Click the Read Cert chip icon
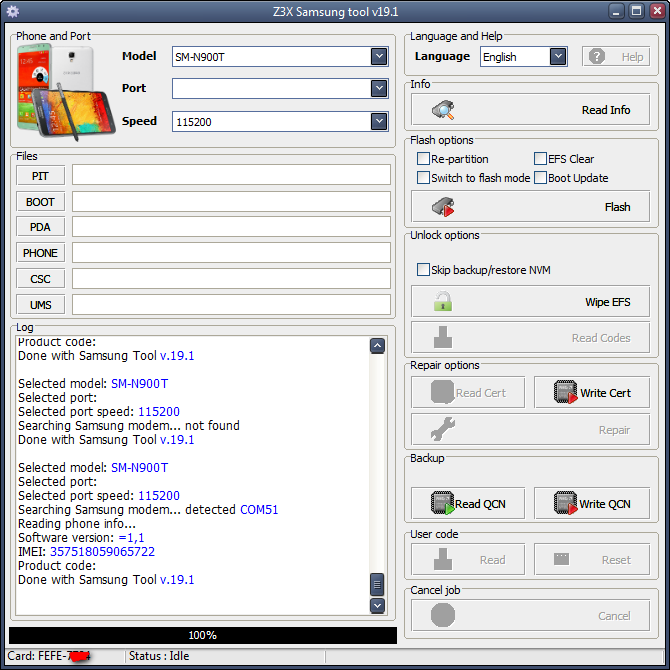Screen dimensions: 670x670 click(442, 392)
